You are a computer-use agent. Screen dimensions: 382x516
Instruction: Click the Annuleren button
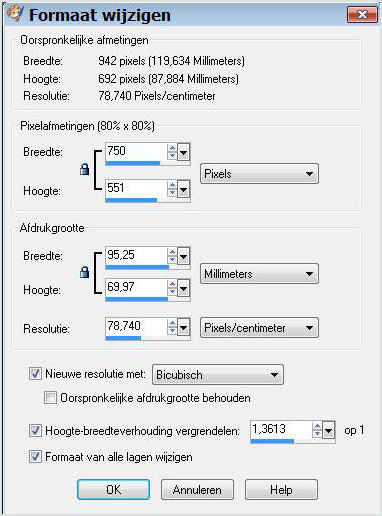[x=197, y=489]
